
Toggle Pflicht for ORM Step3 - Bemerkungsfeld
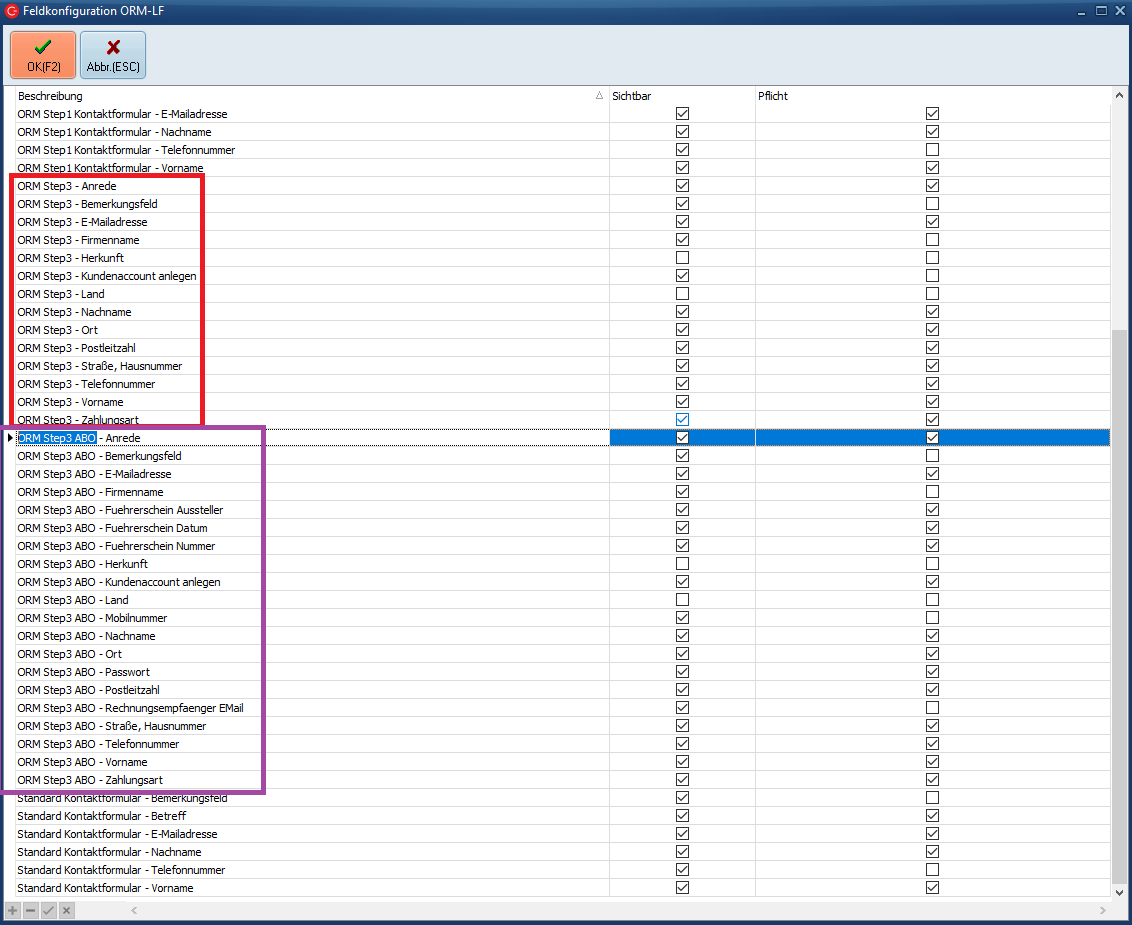932,204
